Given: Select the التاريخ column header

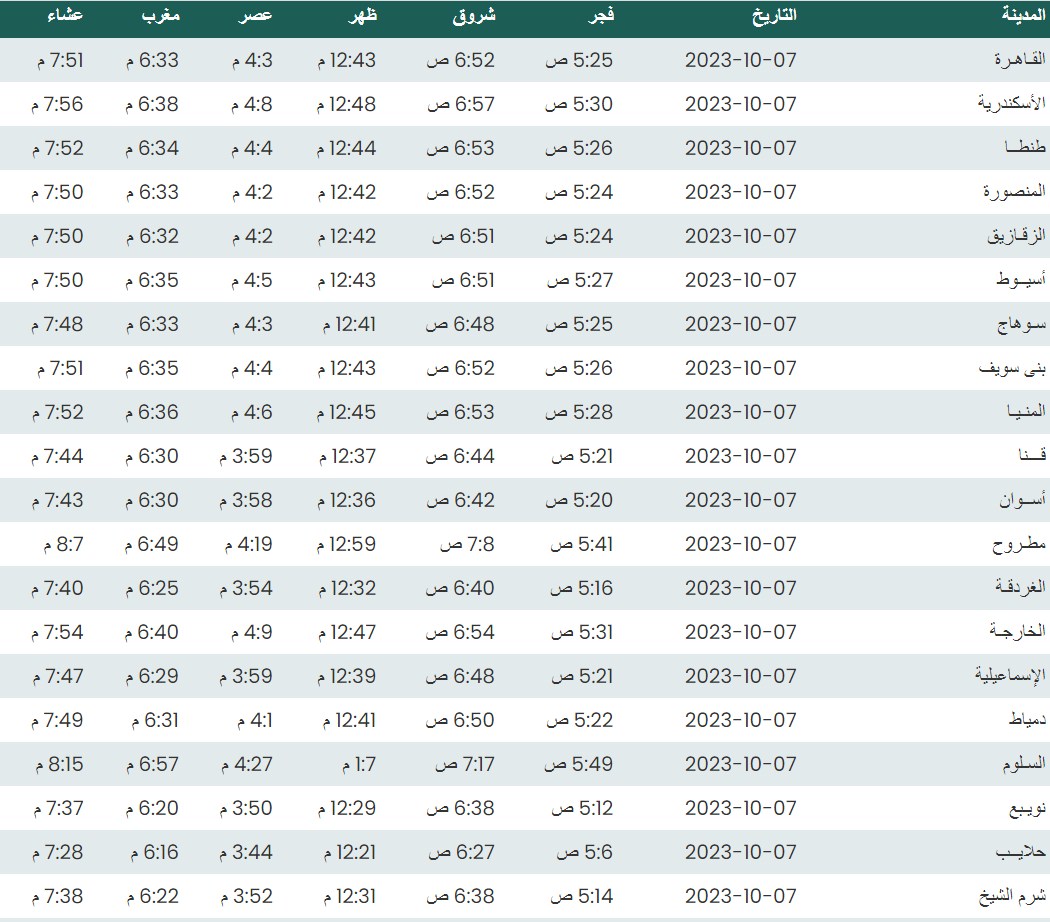Looking at the screenshot, I should pyautogui.click(x=773, y=16).
